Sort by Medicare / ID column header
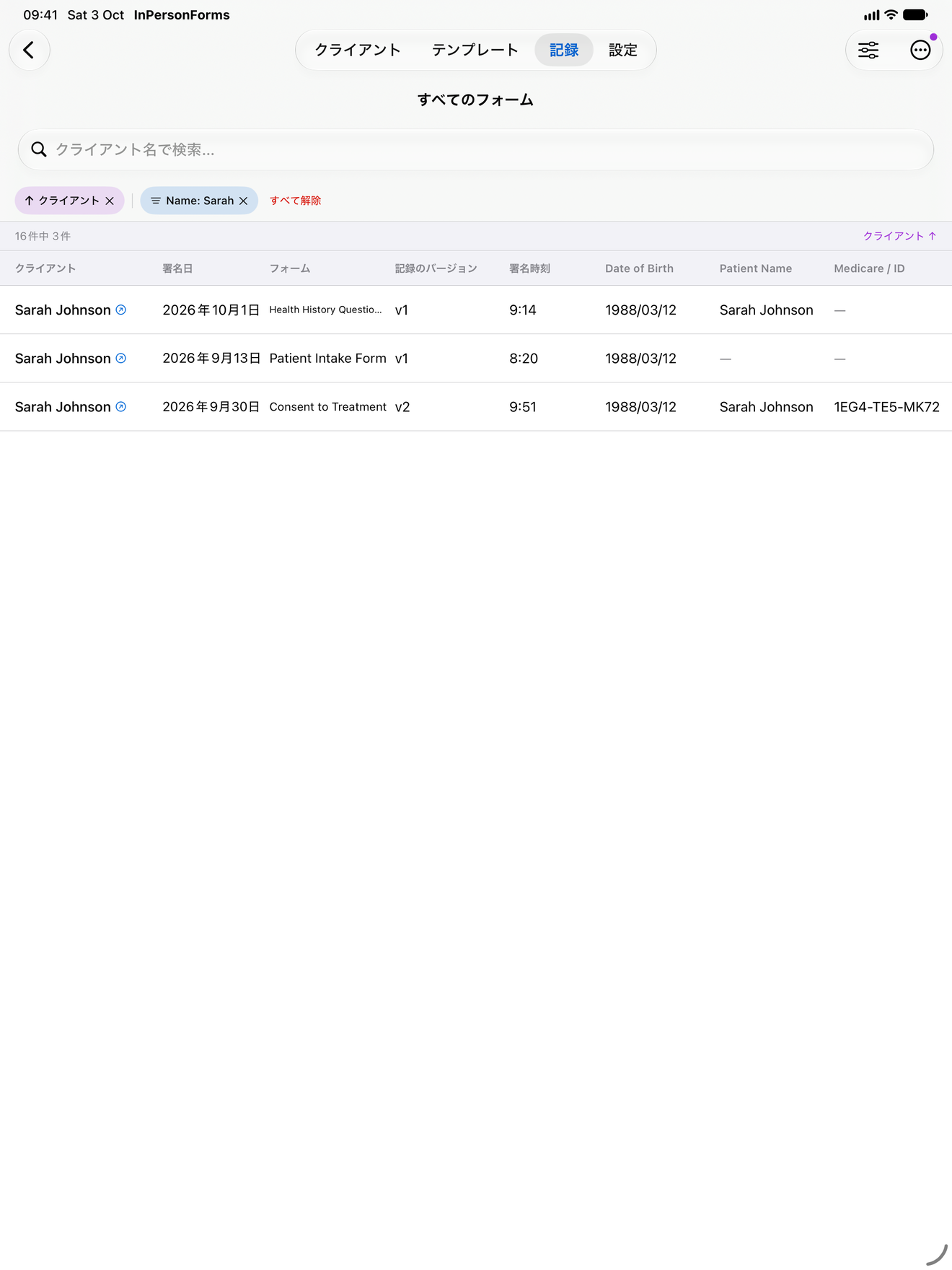This screenshot has height=1270, width=952. pyautogui.click(x=869, y=268)
